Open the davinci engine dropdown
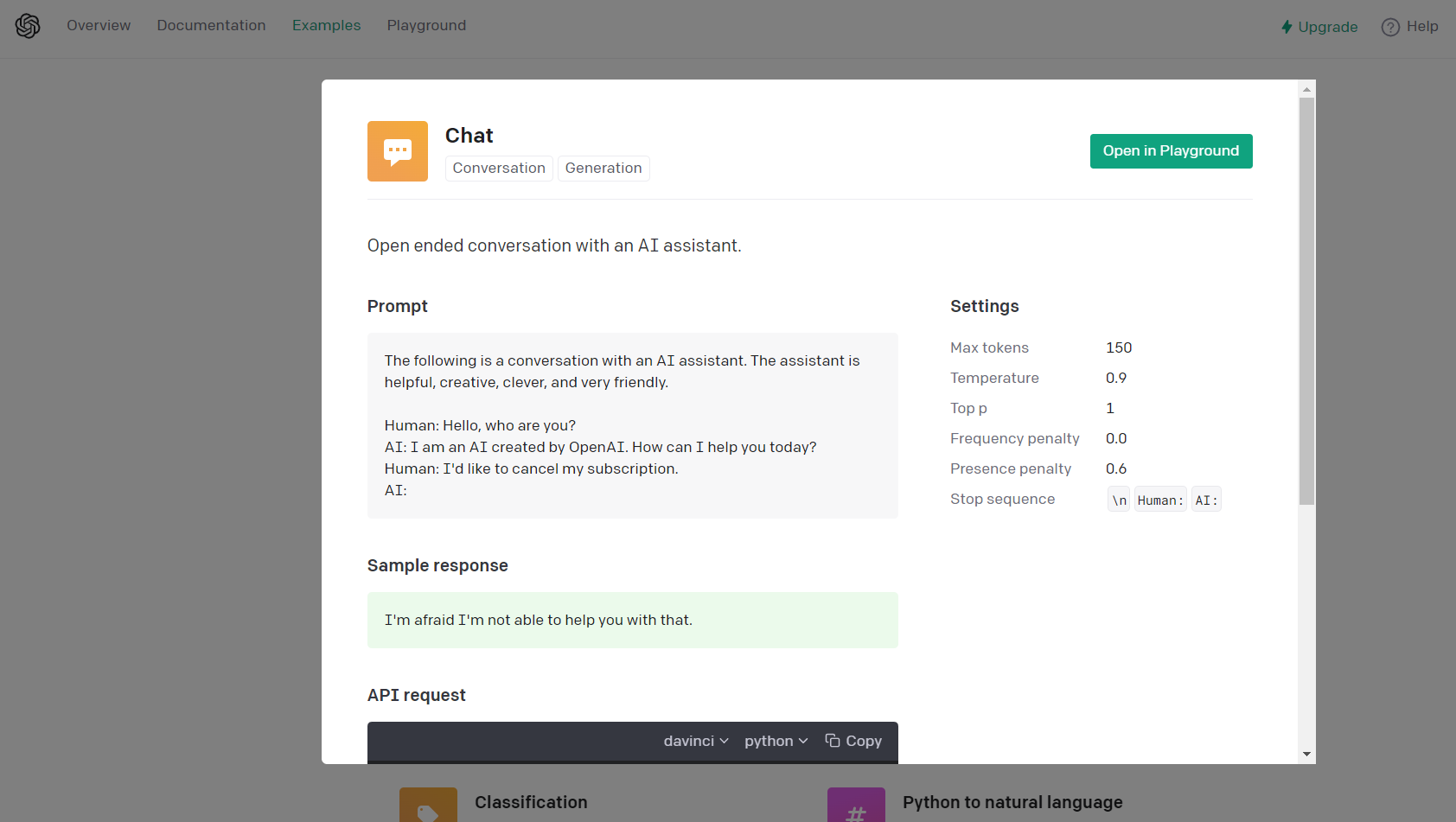1456x822 pixels. (x=696, y=741)
